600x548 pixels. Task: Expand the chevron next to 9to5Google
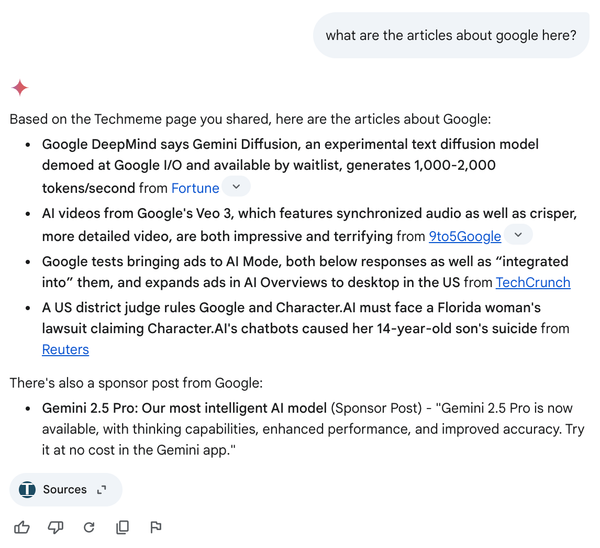coord(518,235)
